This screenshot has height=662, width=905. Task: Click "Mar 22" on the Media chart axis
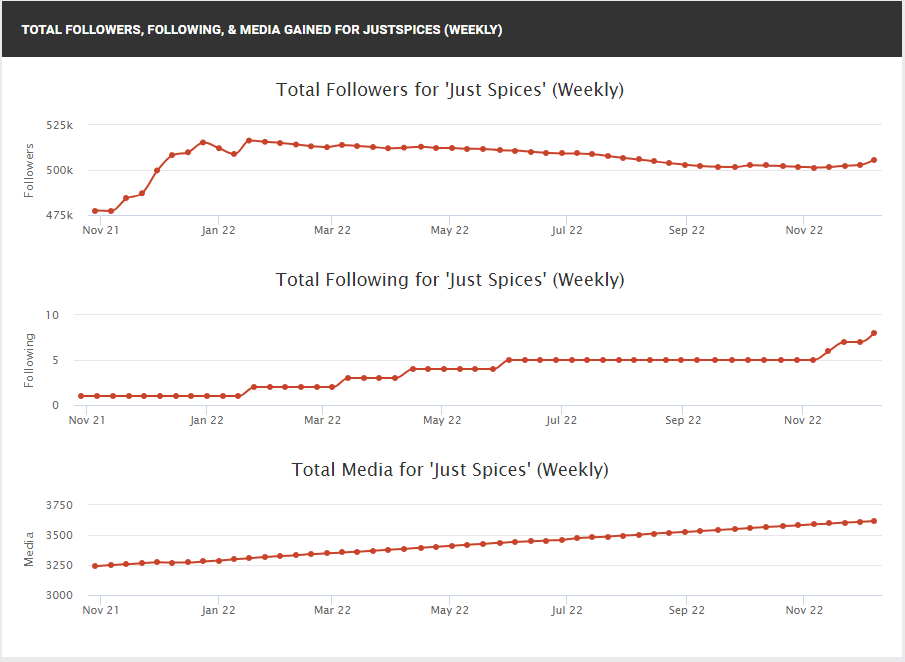point(332,610)
